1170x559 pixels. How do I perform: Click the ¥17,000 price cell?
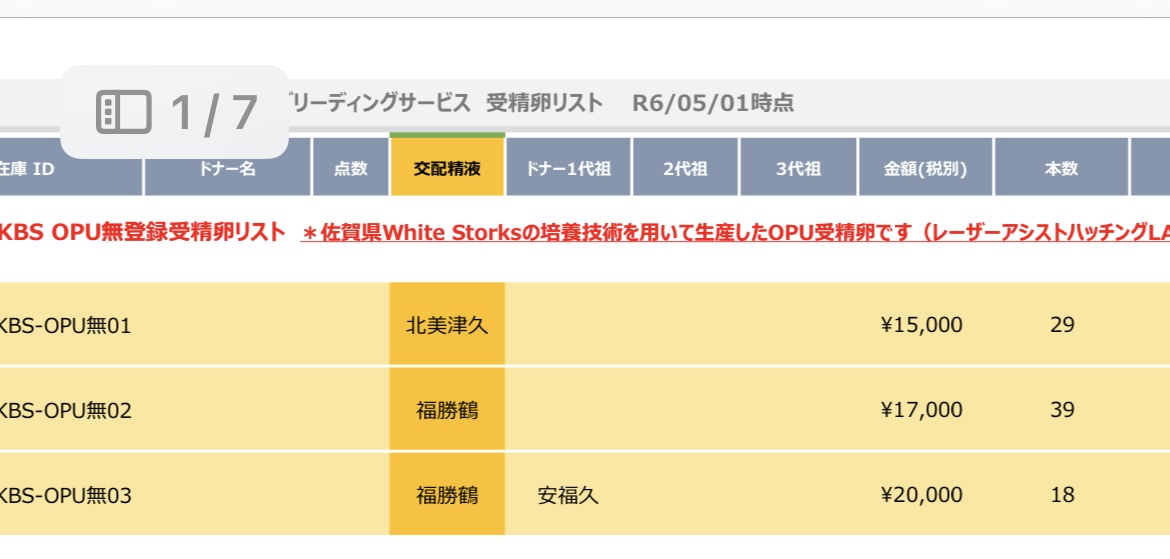coord(922,410)
